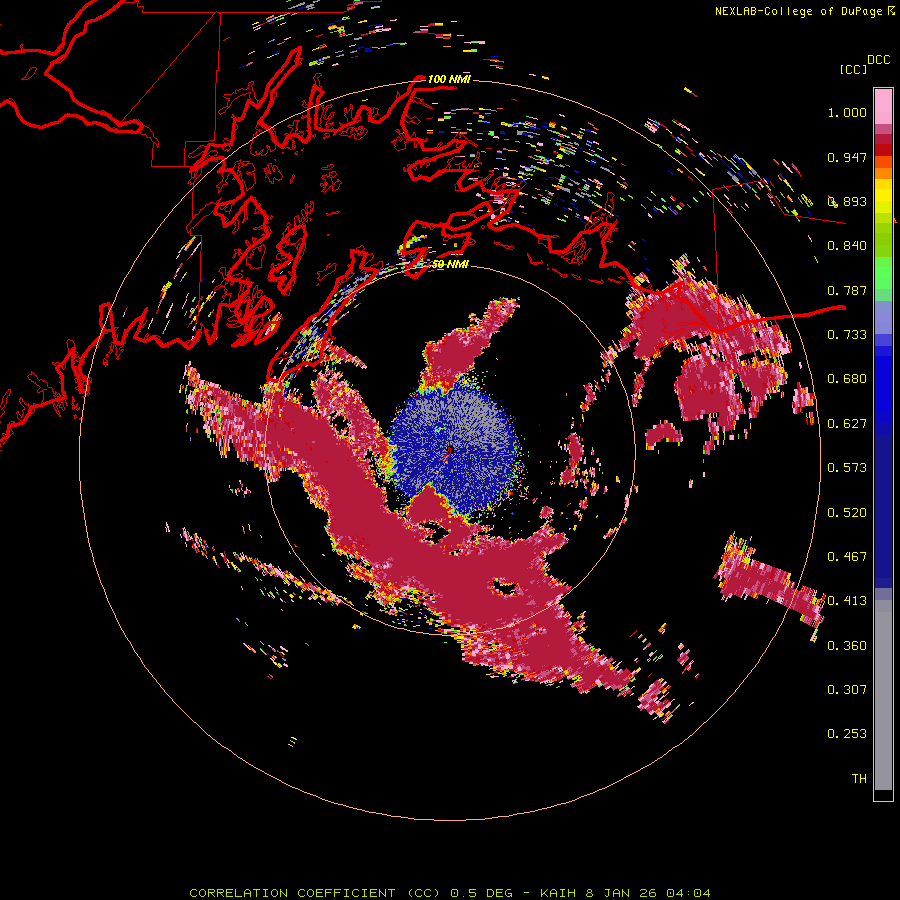Click the DCC label above color scale
This screenshot has height=900, width=900.
[878, 60]
